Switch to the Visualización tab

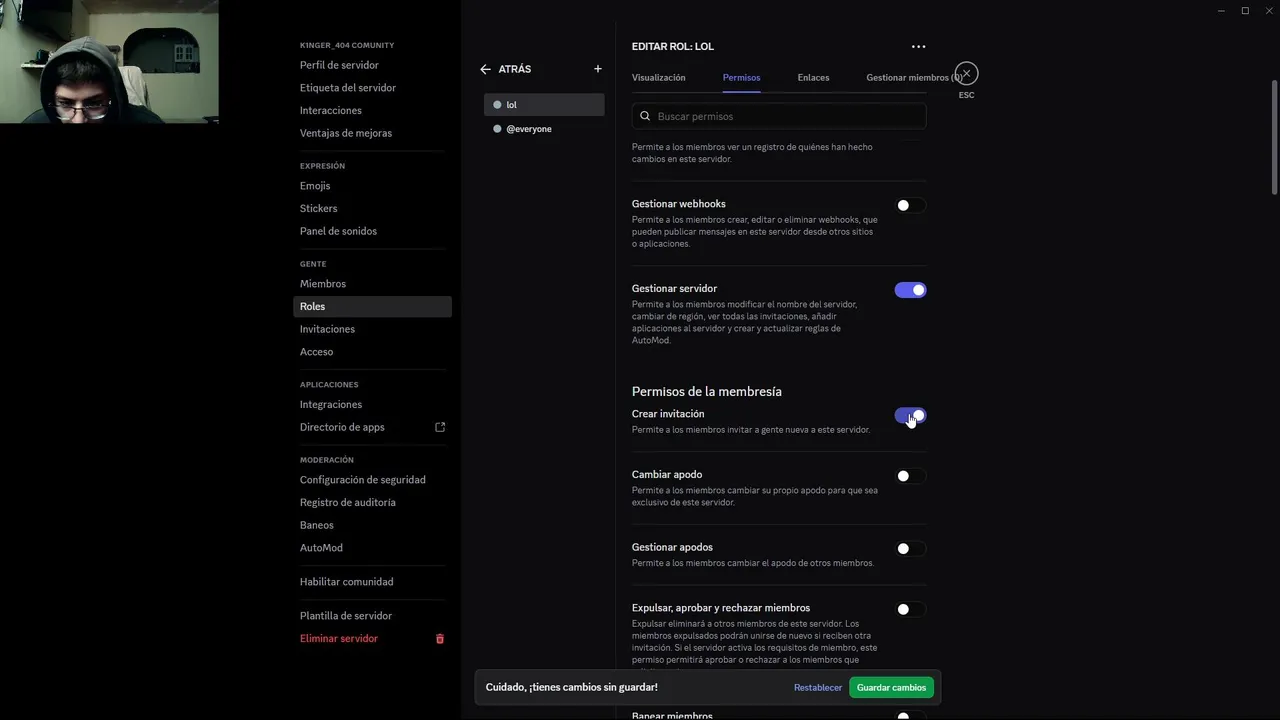[x=658, y=78]
